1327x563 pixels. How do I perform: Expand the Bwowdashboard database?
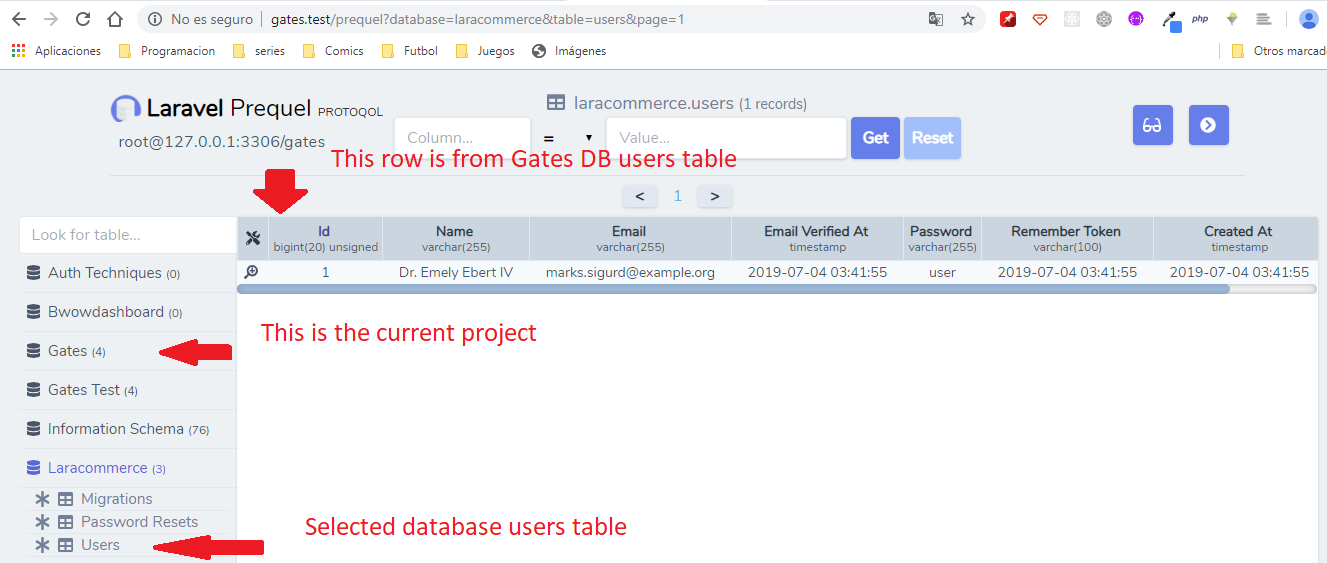[x=127, y=312]
